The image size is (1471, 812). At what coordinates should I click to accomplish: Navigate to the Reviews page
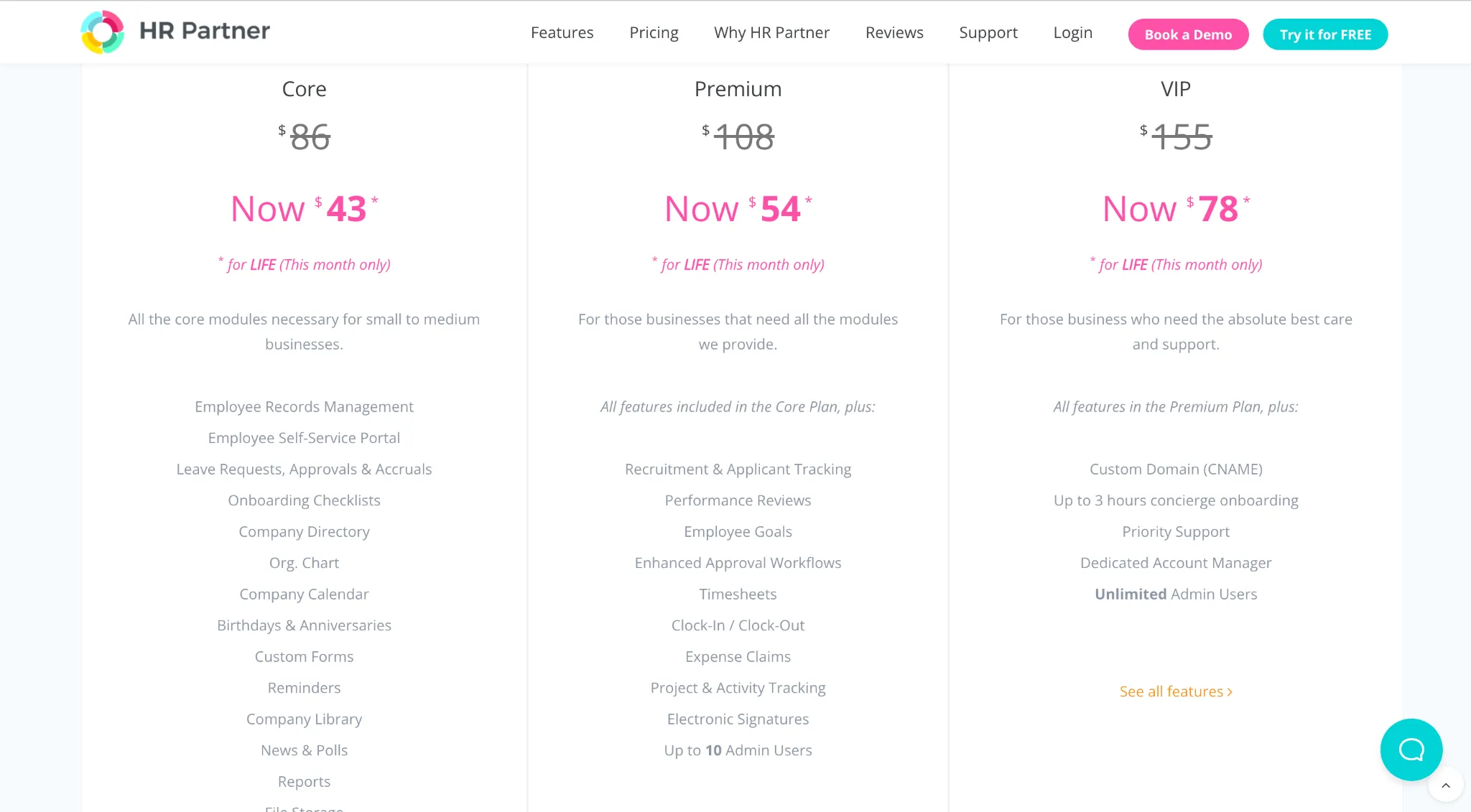pyautogui.click(x=894, y=33)
